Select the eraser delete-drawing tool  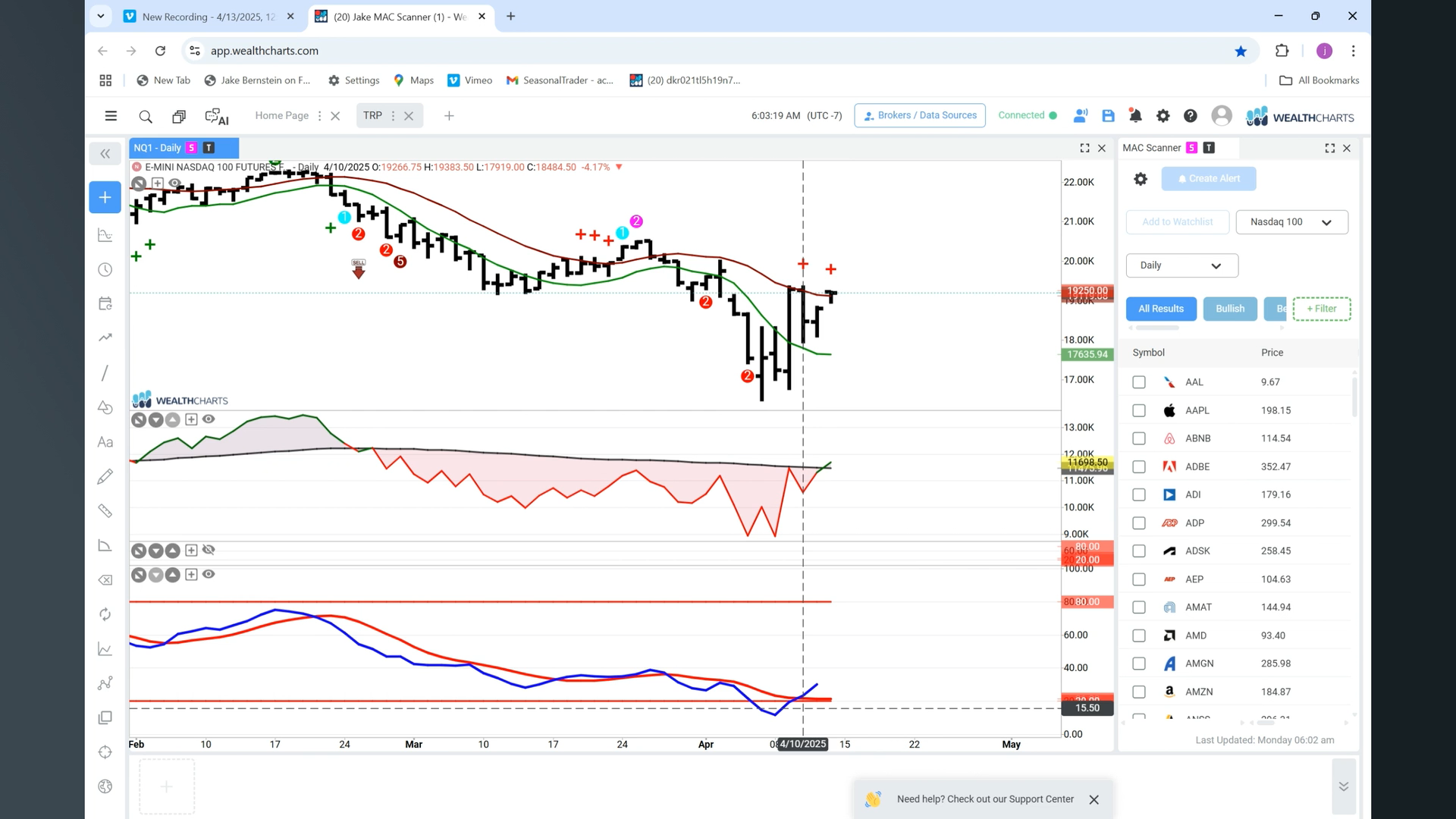point(105,580)
